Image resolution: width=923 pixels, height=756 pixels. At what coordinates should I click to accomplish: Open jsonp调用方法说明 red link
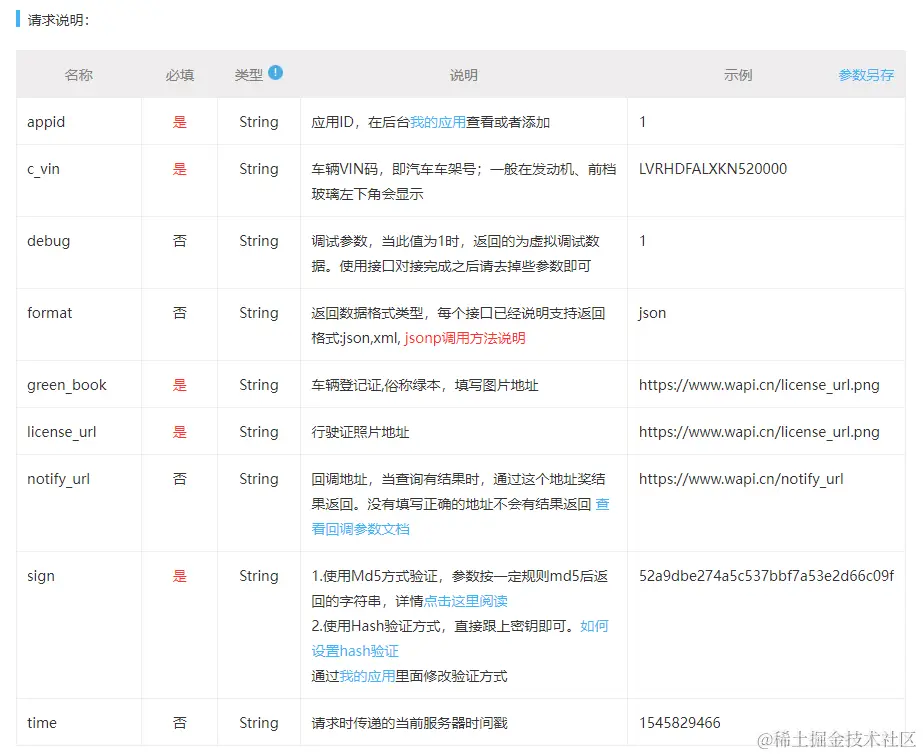pyautogui.click(x=464, y=338)
